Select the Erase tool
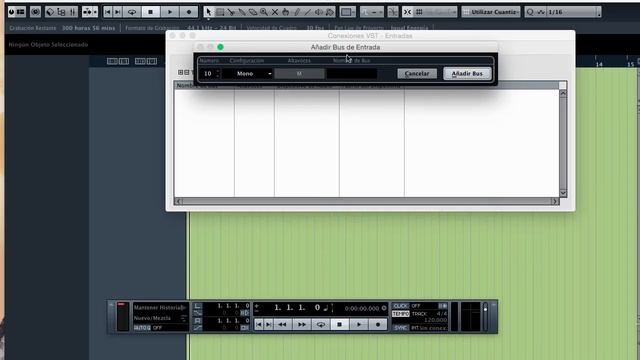The width and height of the screenshot is (640, 360). click(x=253, y=12)
